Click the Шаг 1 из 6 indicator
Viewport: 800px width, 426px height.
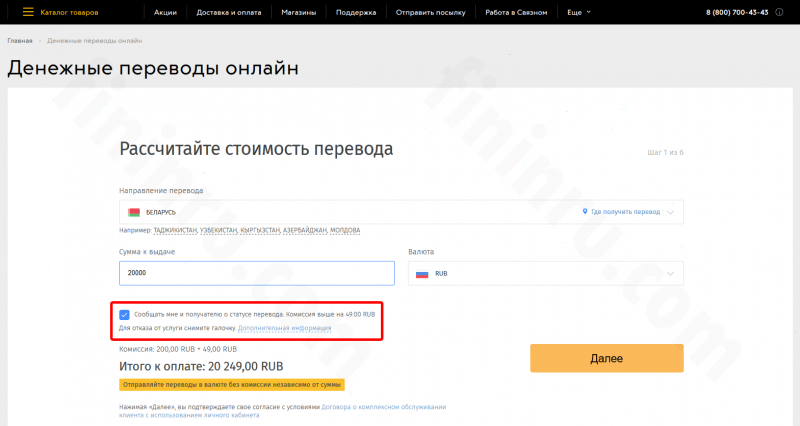point(665,153)
